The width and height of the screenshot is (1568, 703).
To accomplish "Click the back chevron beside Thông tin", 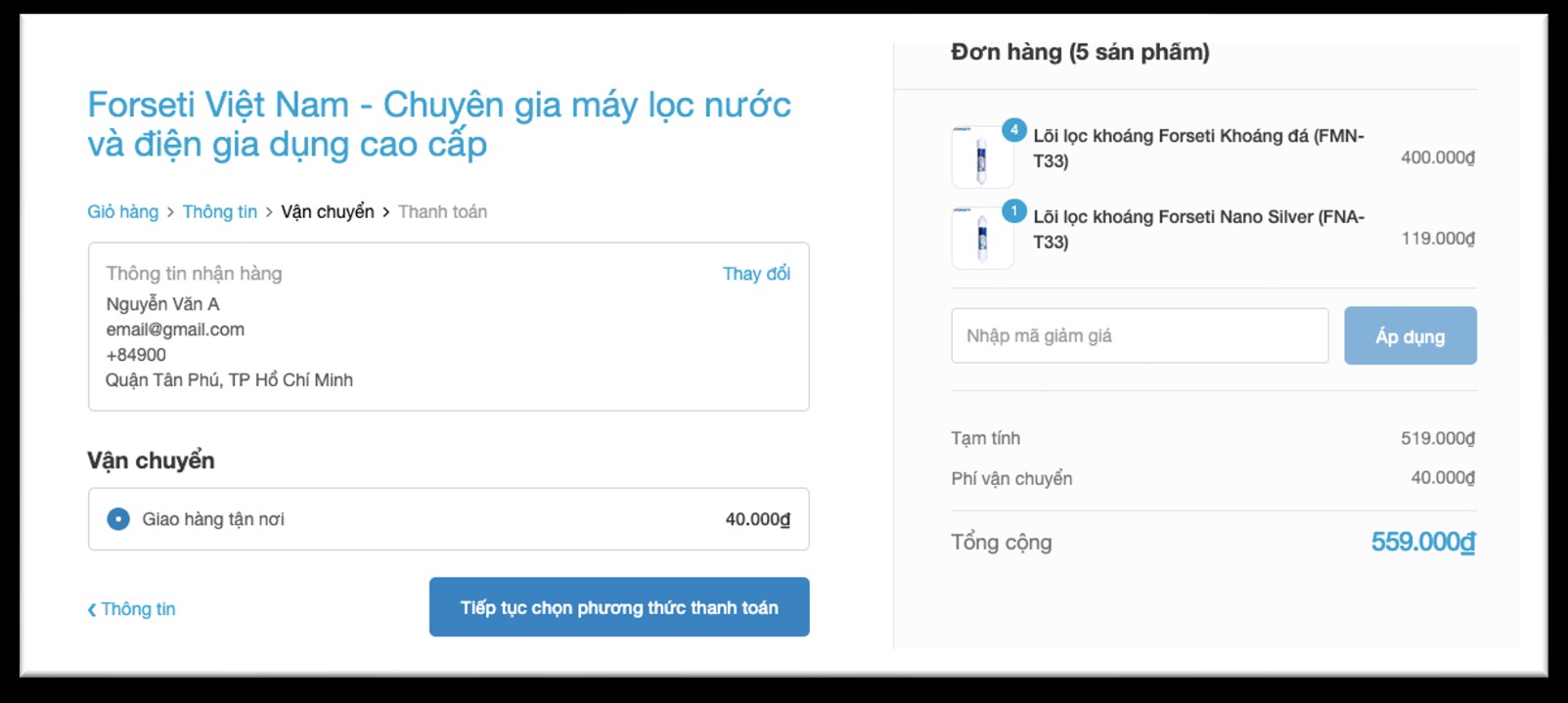I will coord(92,610).
